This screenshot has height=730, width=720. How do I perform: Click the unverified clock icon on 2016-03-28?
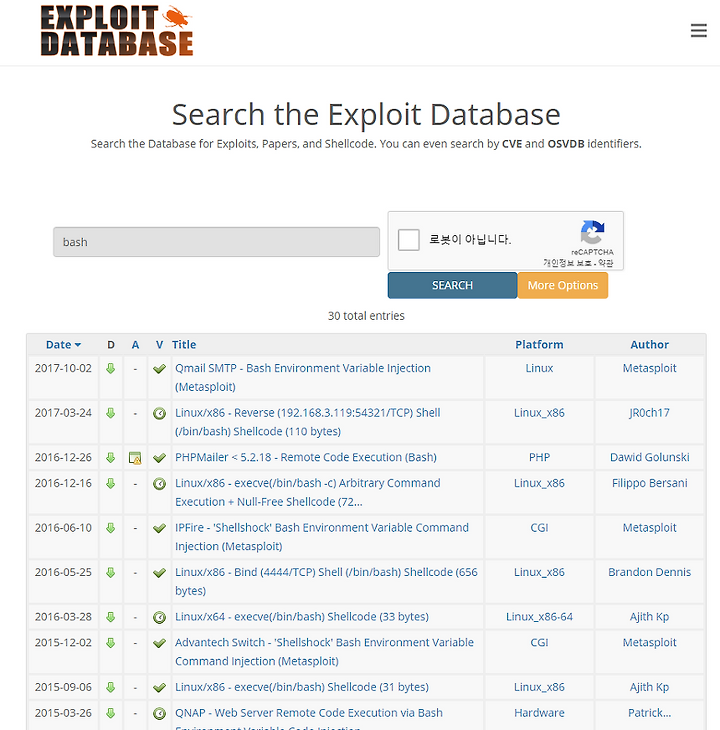click(x=159, y=617)
